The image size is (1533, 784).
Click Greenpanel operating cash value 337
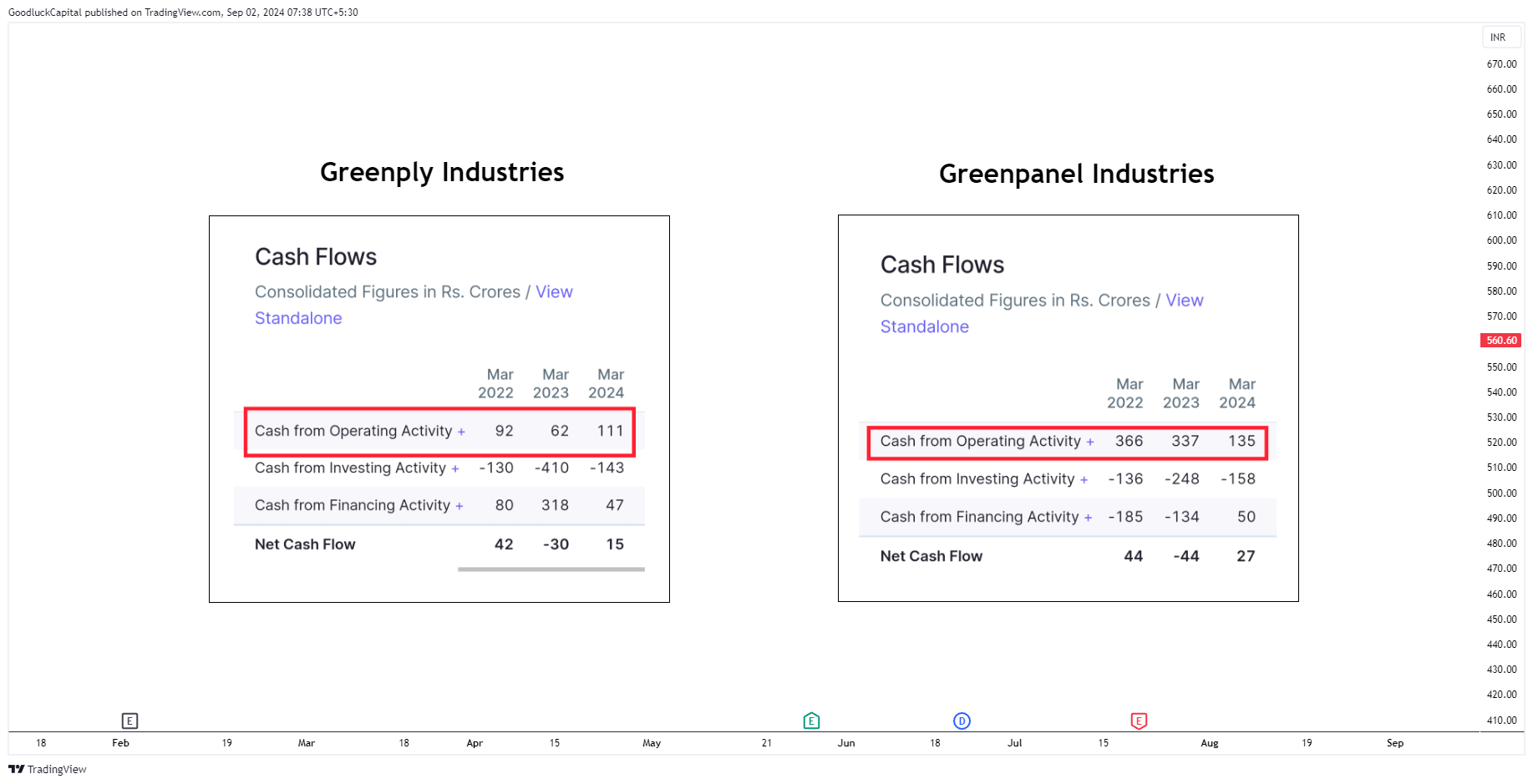point(1185,441)
